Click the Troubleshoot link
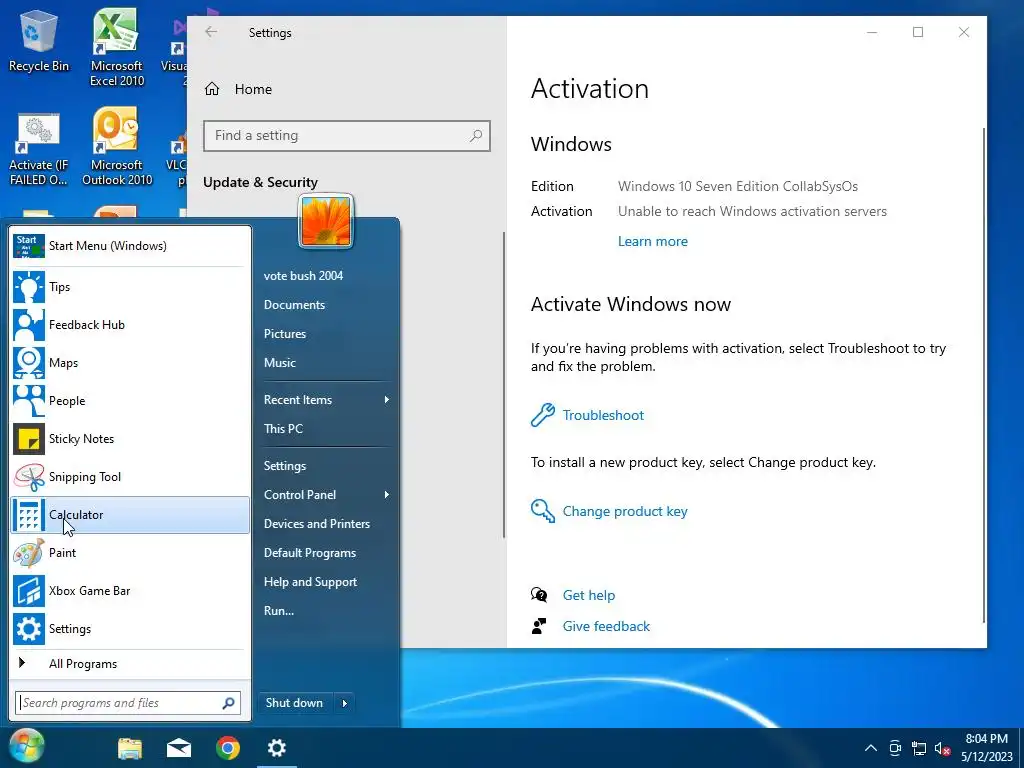Viewport: 1024px width, 768px height. coord(603,415)
